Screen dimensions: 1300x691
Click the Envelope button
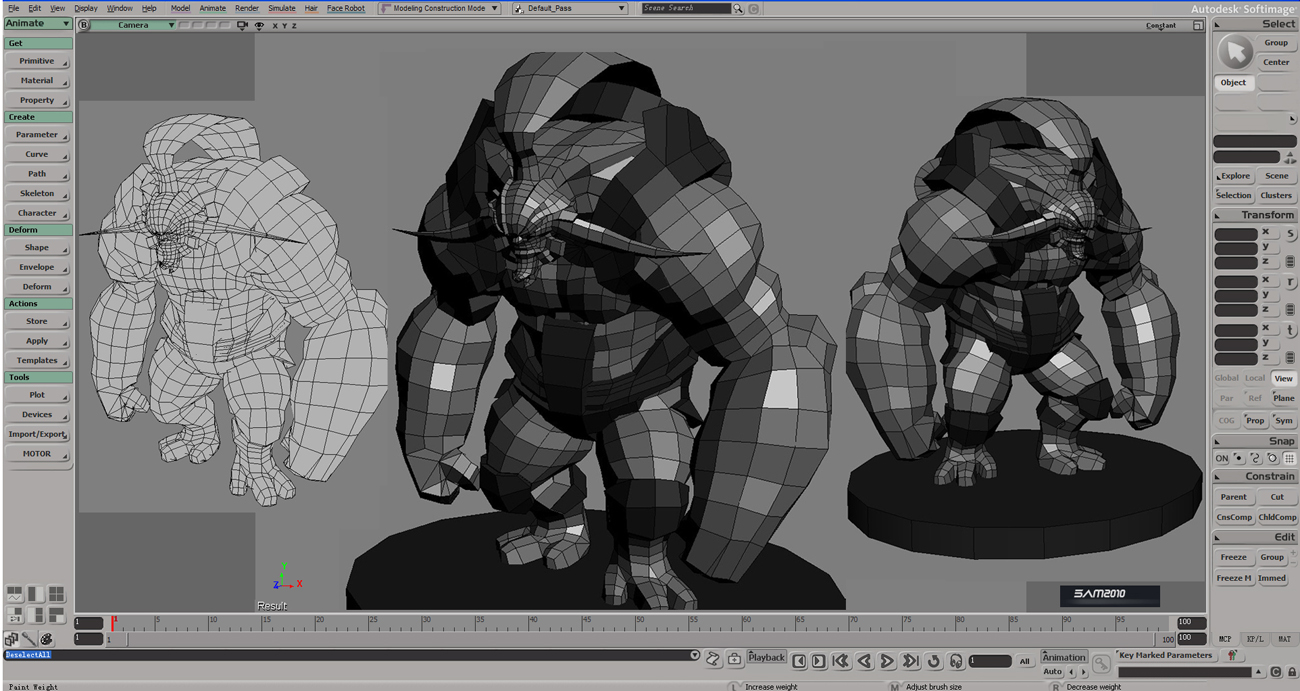pos(37,267)
